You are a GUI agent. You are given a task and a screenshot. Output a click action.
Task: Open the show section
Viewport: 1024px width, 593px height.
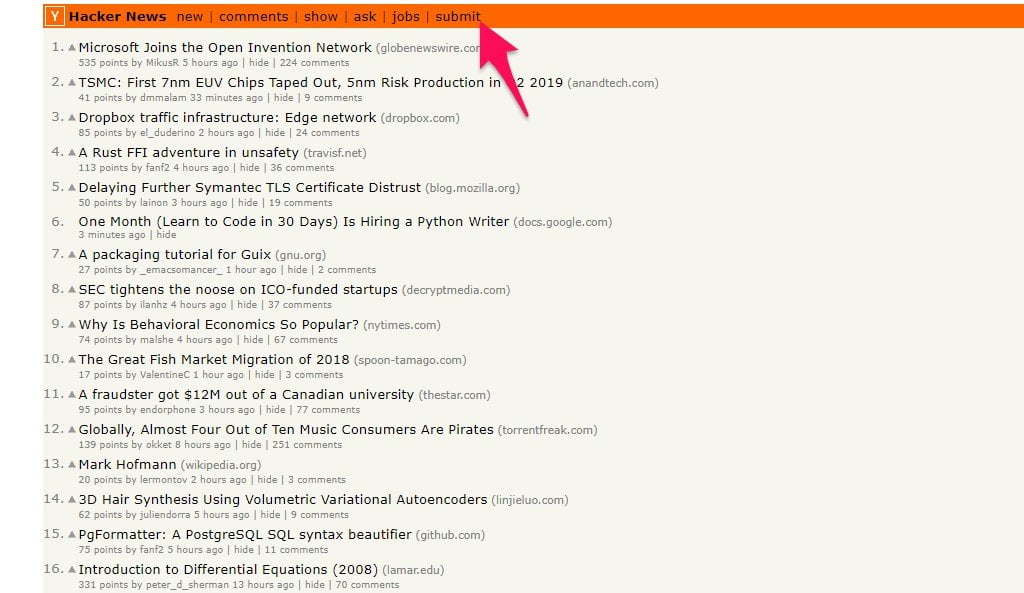click(x=321, y=16)
